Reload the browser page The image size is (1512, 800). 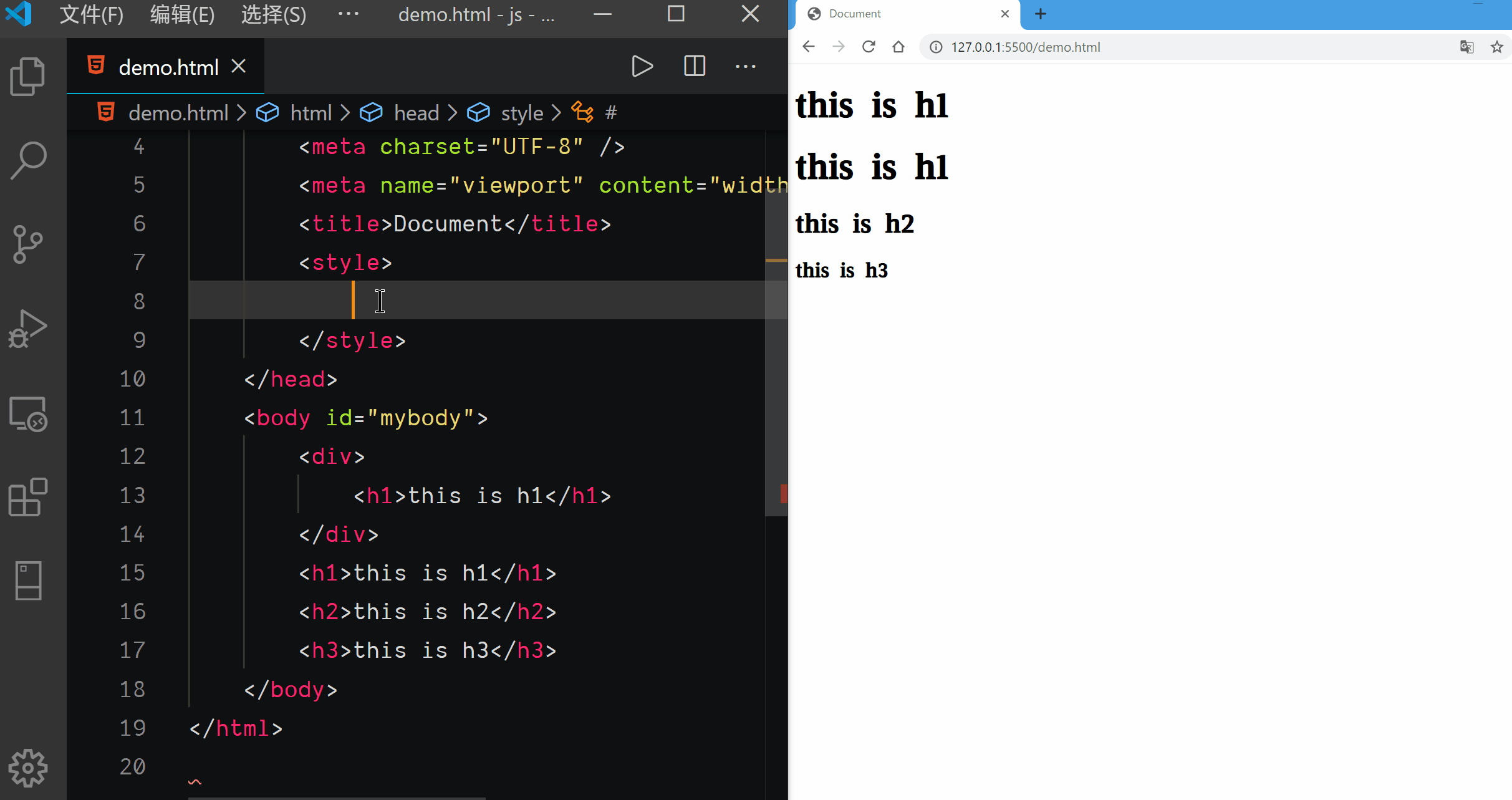click(x=869, y=47)
